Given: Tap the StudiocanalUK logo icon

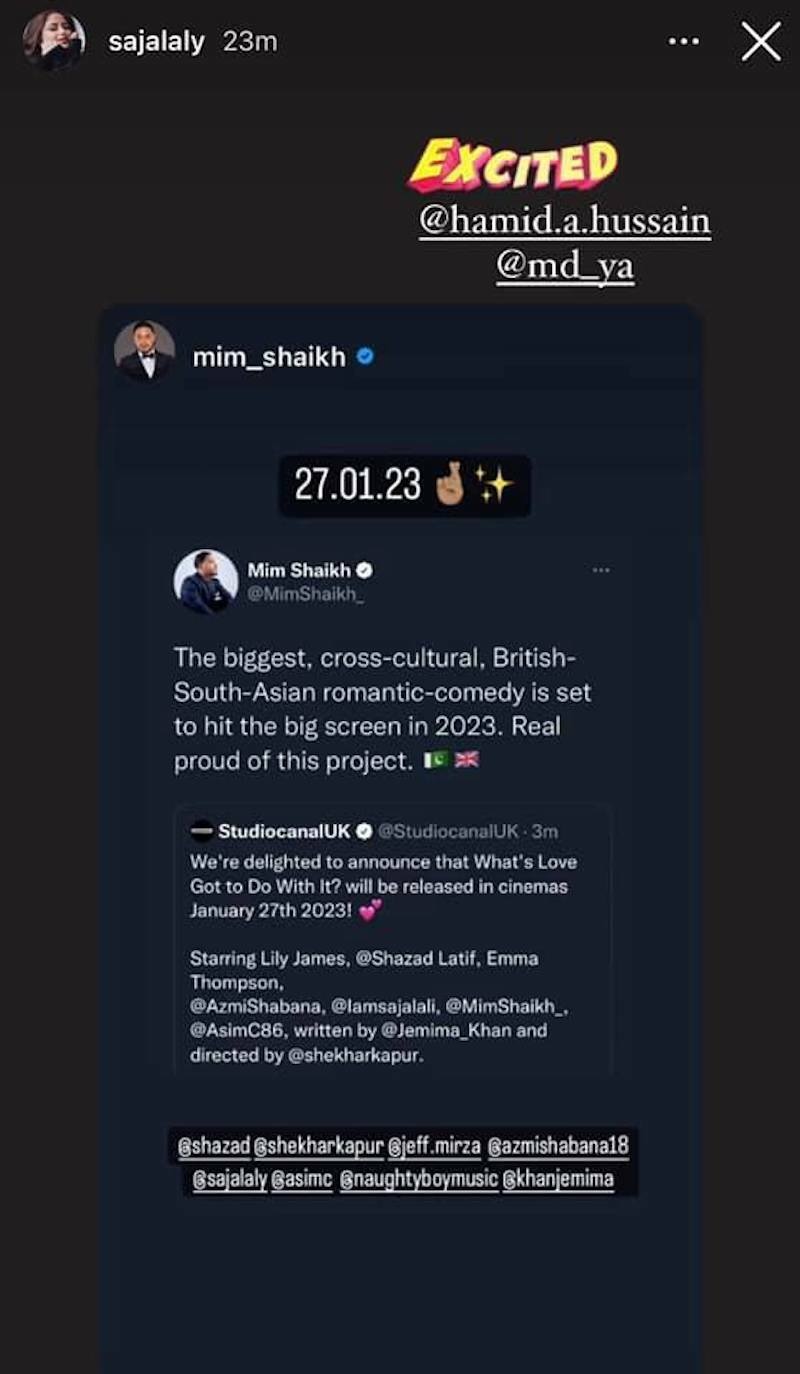Looking at the screenshot, I should 201,830.
